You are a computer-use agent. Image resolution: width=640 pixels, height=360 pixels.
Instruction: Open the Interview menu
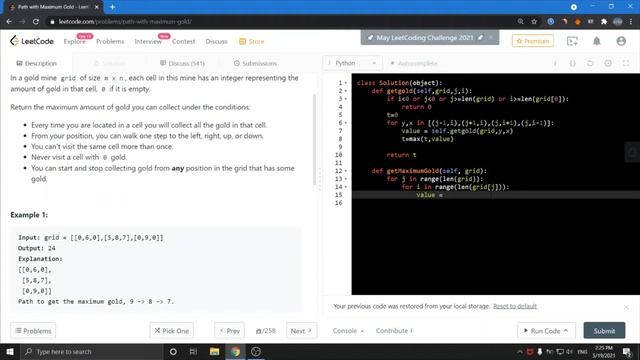coord(148,41)
